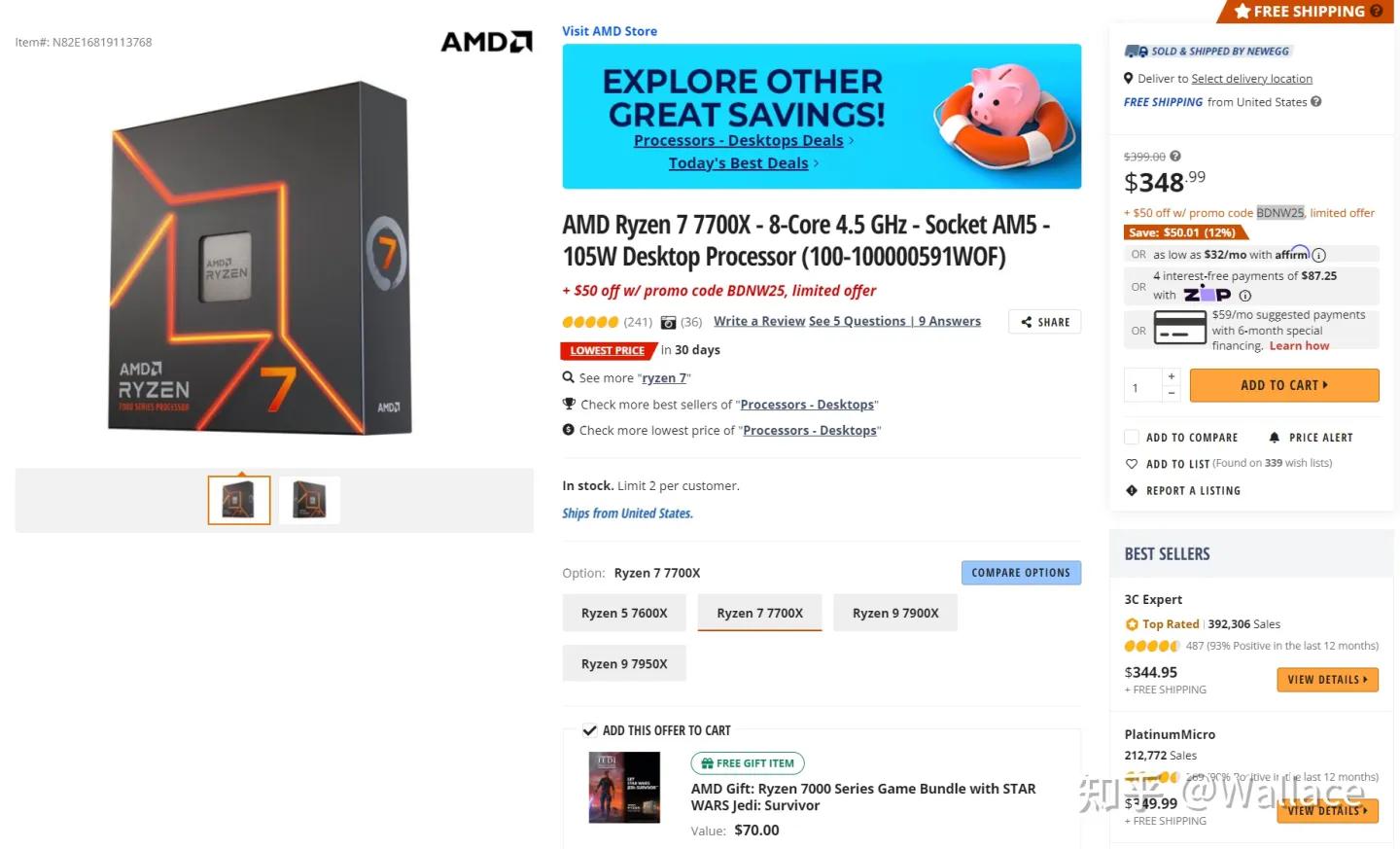Toggle the Add This Offer to Cart checkmark
1400x849 pixels.
point(589,730)
